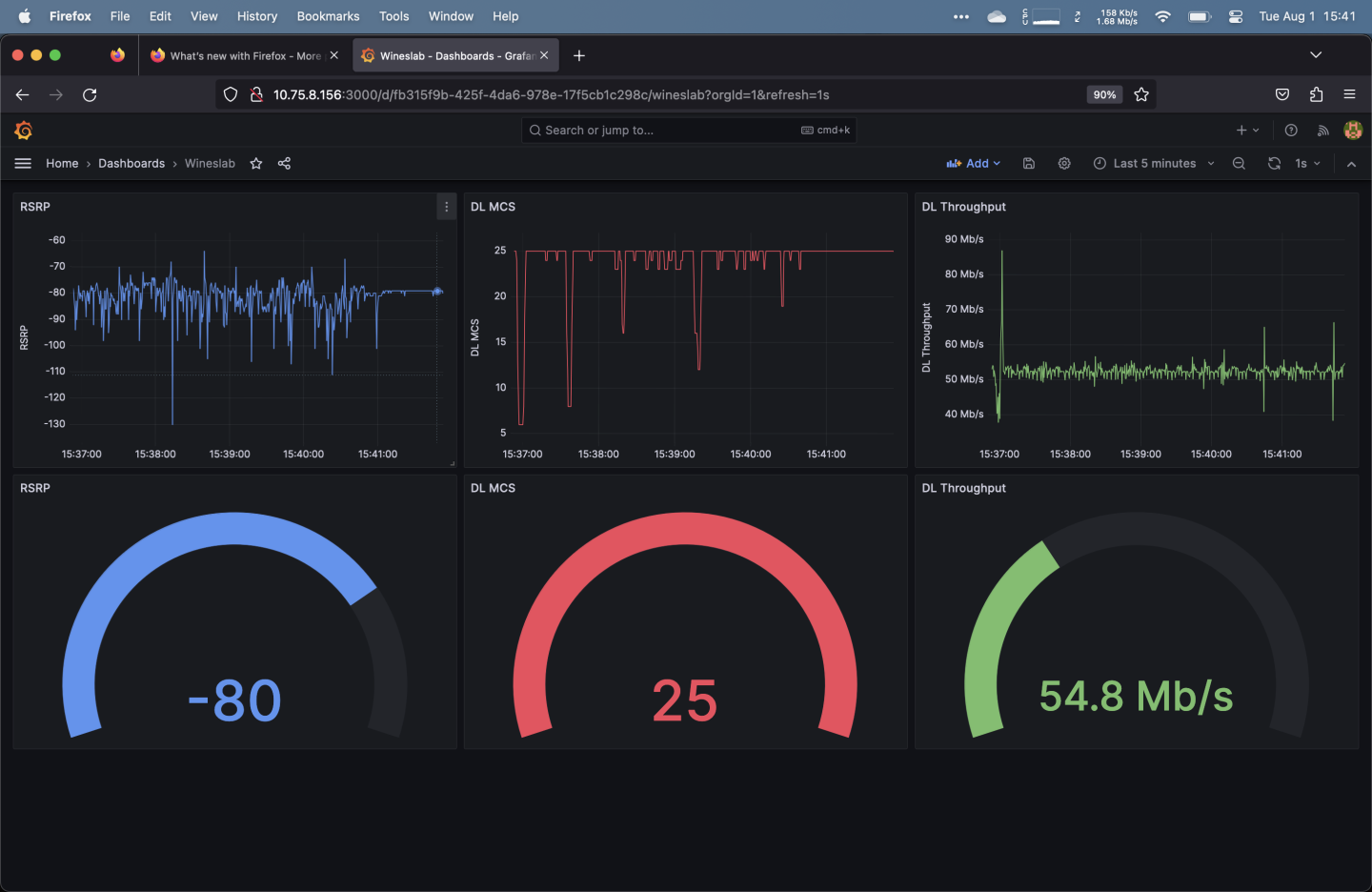Mark the Wineslab dashboard as favorite
1372x892 pixels.
click(255, 163)
